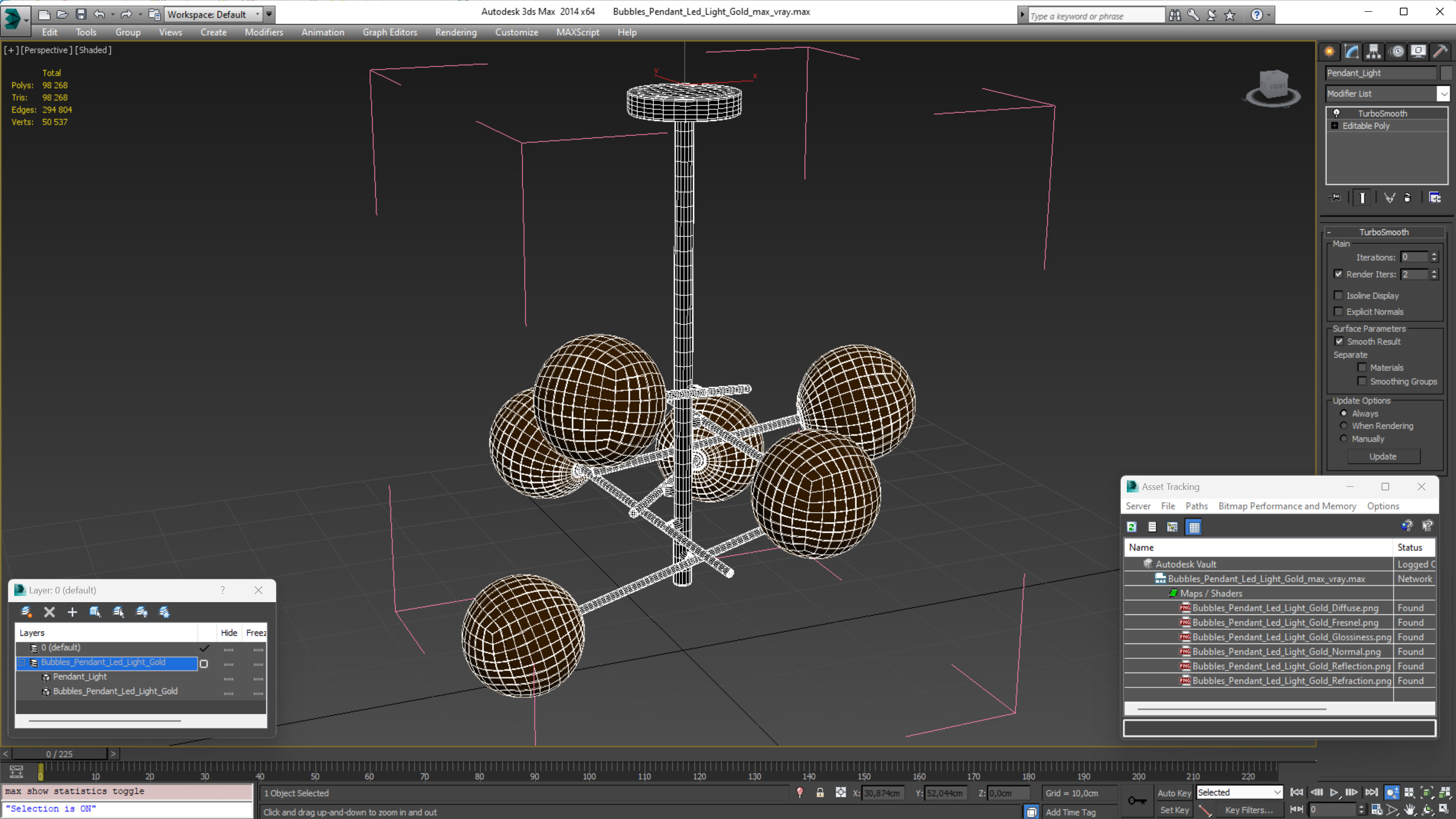The height and width of the screenshot is (819, 1456).
Task: Click Add Selected Objects plus icon in Layer dialog
Action: (72, 611)
